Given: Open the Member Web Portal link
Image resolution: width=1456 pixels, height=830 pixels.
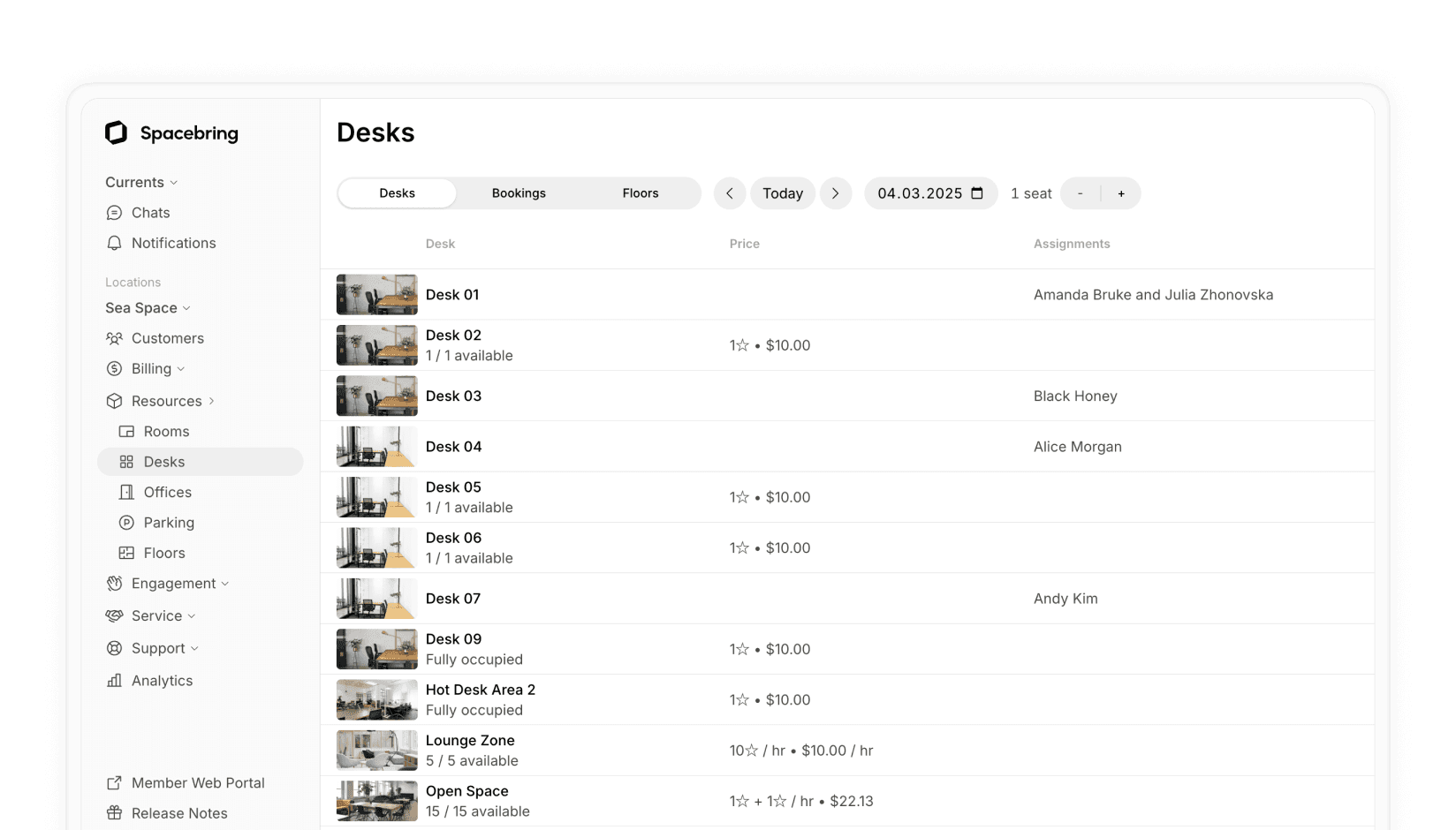Looking at the screenshot, I should [198, 782].
